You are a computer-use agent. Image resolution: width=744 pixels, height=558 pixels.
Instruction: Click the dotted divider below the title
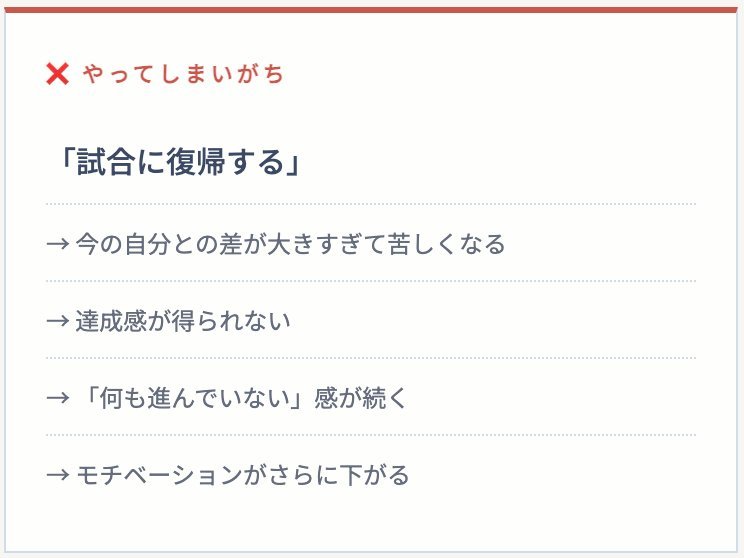point(372,204)
